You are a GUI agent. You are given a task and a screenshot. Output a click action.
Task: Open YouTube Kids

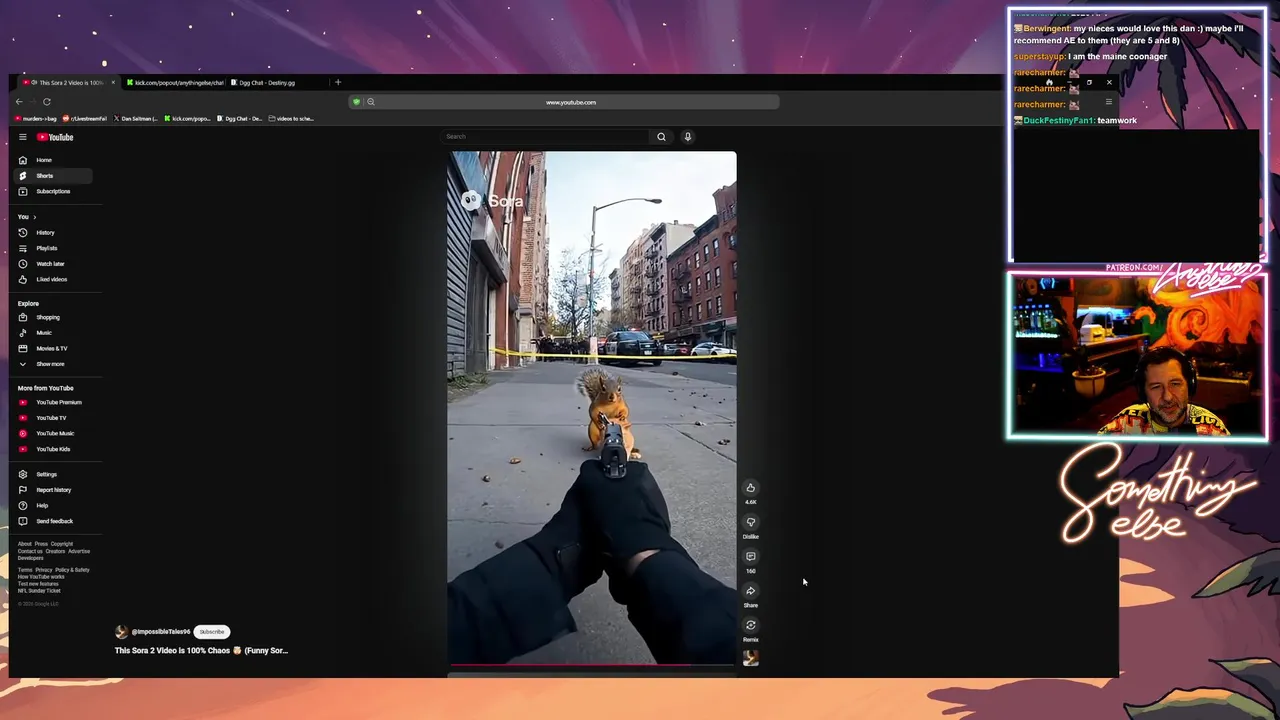tap(53, 449)
